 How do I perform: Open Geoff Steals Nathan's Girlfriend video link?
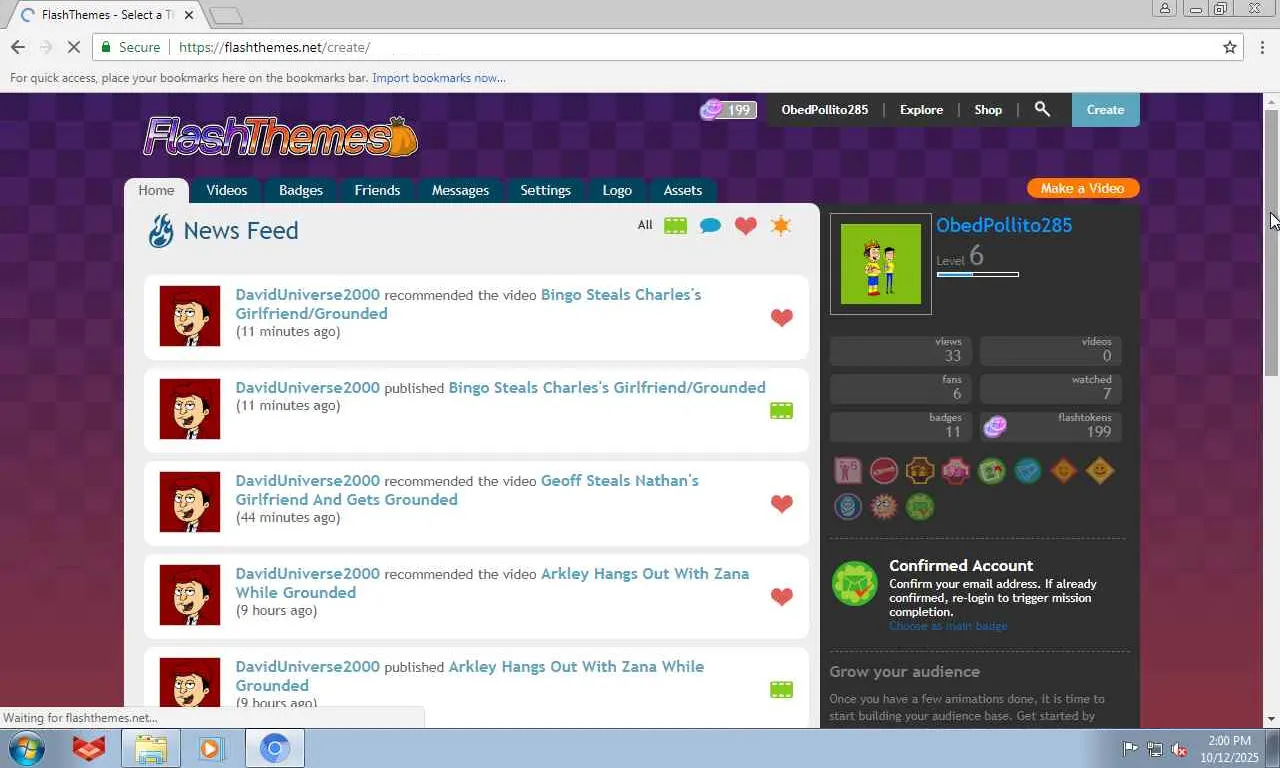point(467,490)
